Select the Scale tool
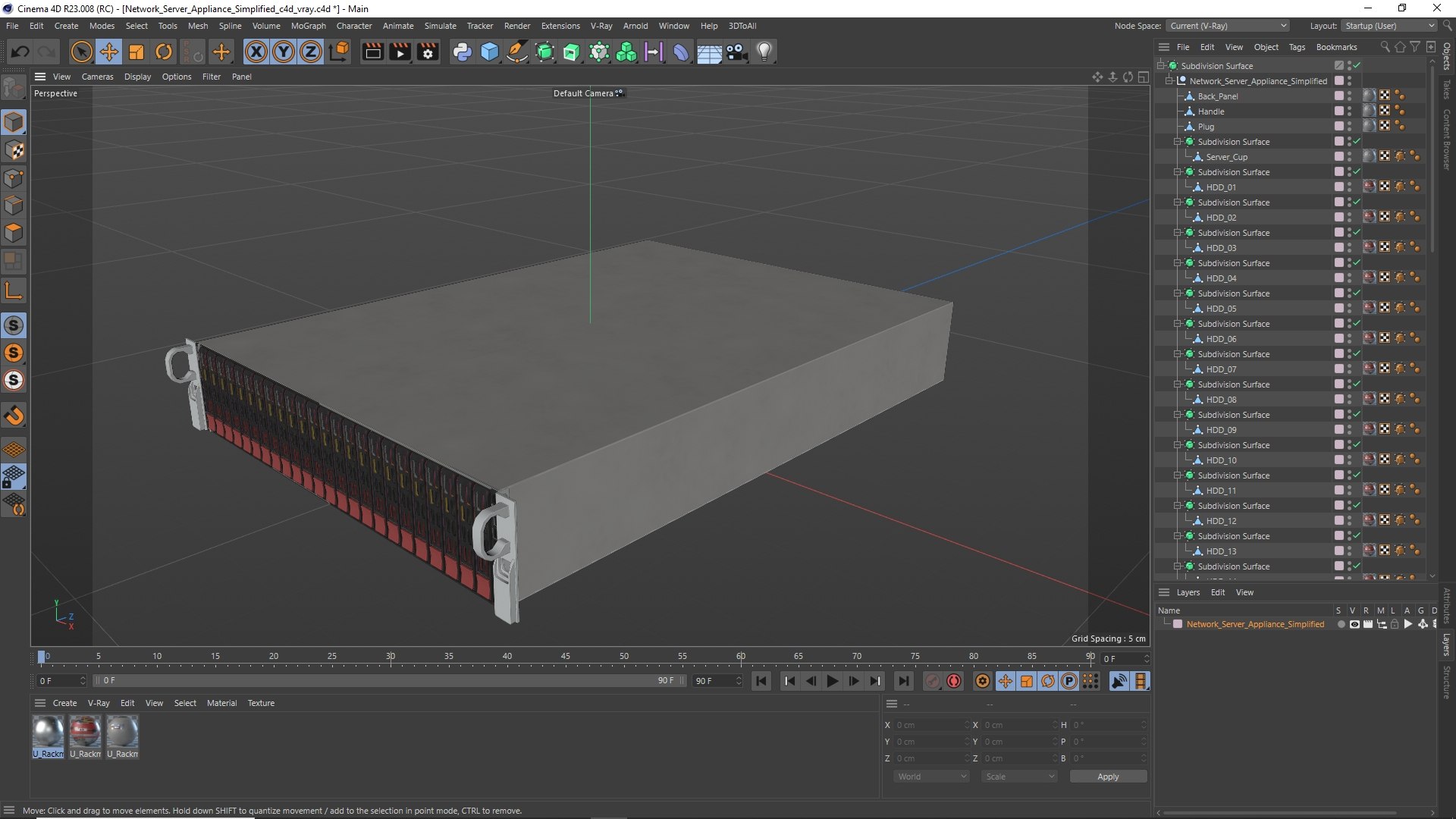The image size is (1456, 819). (x=136, y=52)
